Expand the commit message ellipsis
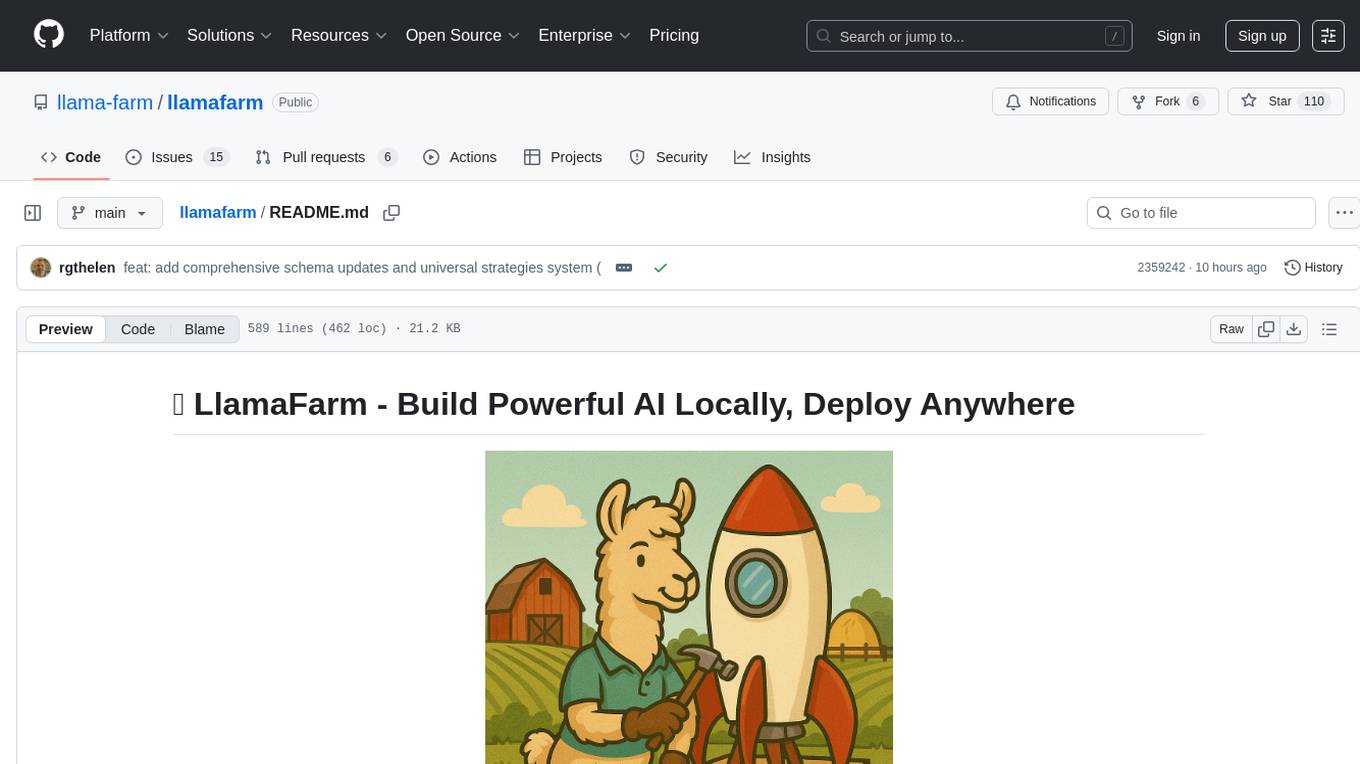Screen dimensions: 1360x764 [624, 268]
